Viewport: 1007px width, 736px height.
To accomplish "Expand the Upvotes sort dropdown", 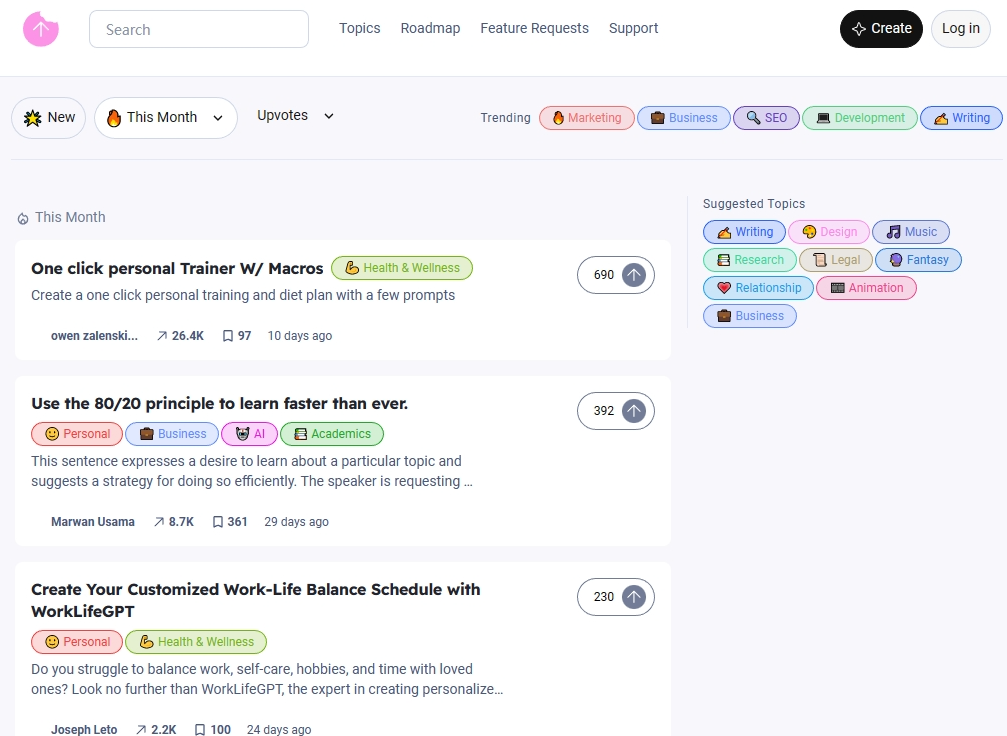I will click(x=295, y=116).
